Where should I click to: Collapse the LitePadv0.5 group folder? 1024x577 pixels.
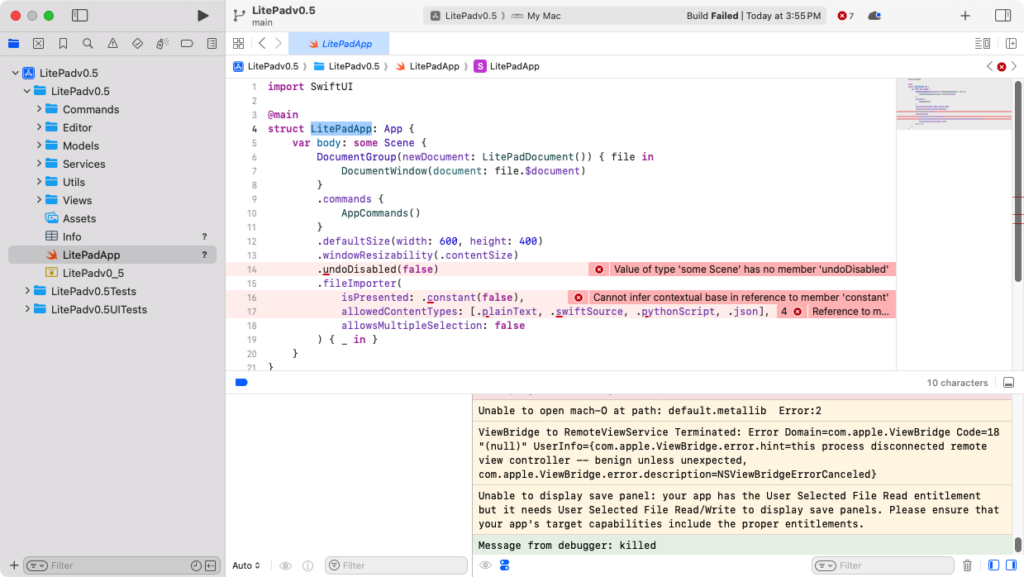pos(27,91)
